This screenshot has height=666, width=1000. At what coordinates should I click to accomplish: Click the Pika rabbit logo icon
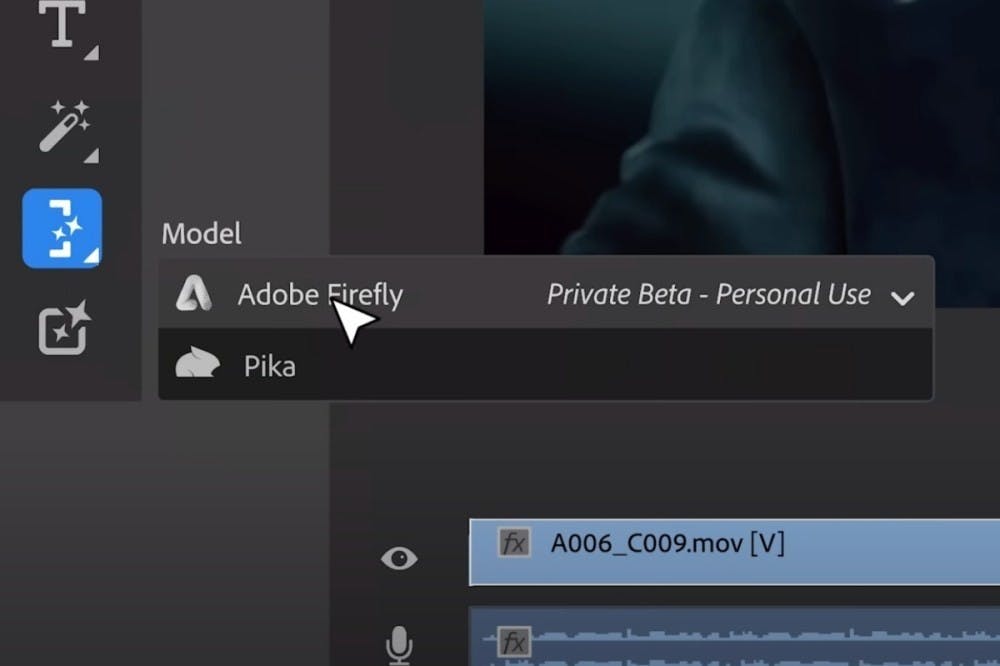[197, 363]
